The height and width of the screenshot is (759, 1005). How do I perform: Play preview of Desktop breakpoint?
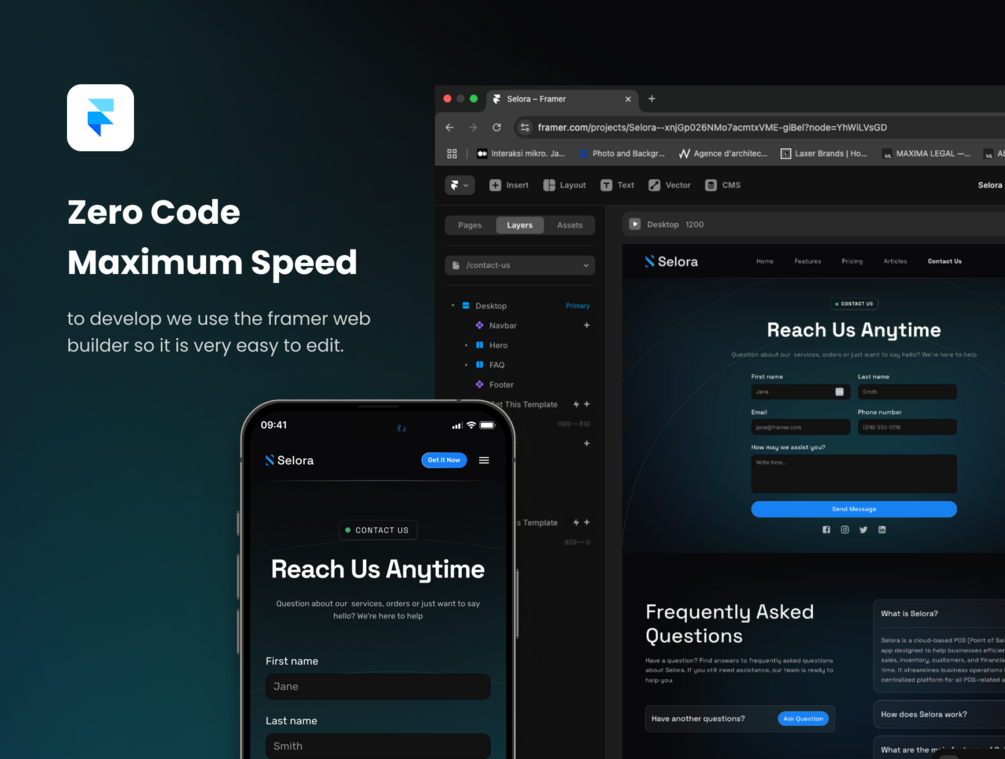click(x=635, y=224)
